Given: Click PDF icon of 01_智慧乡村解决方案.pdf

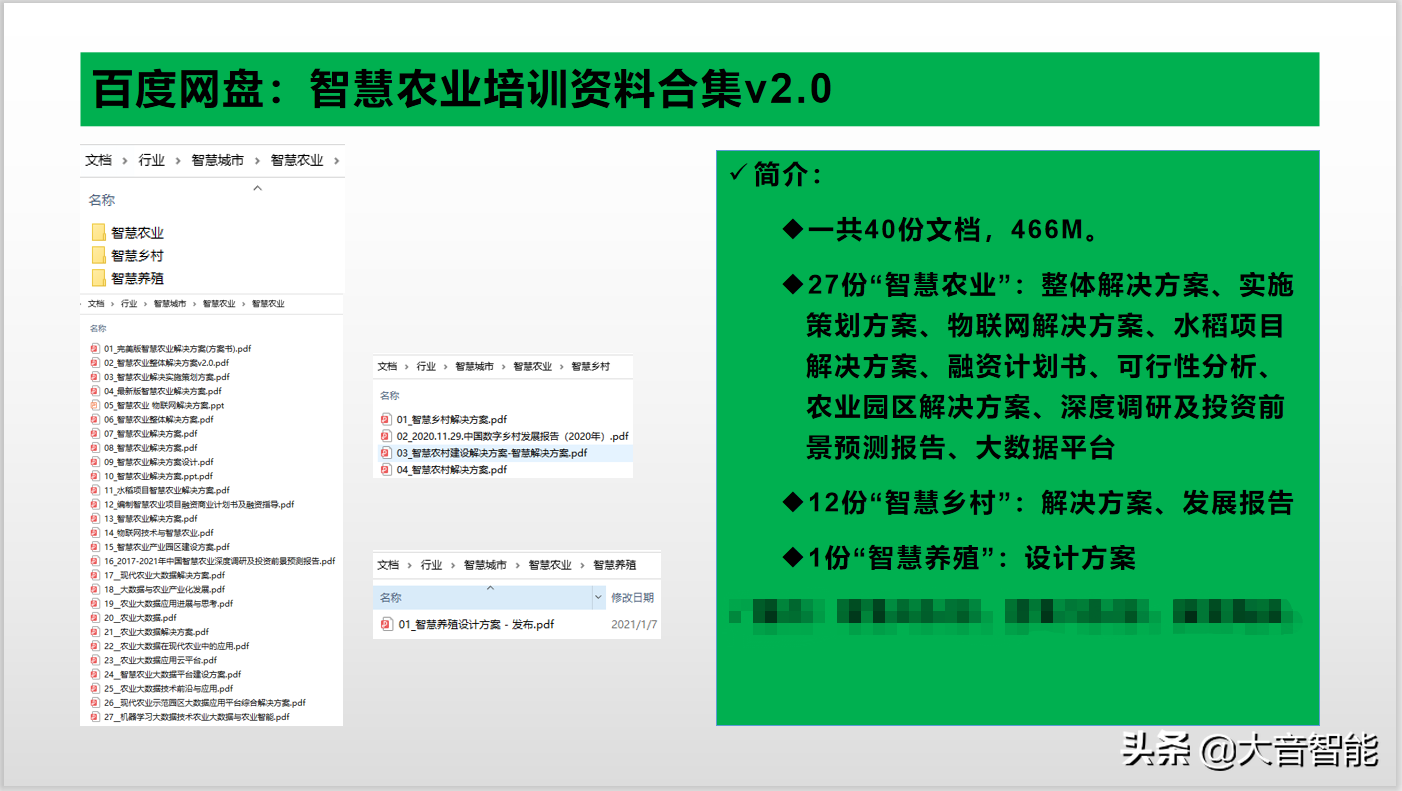Looking at the screenshot, I should 387,420.
